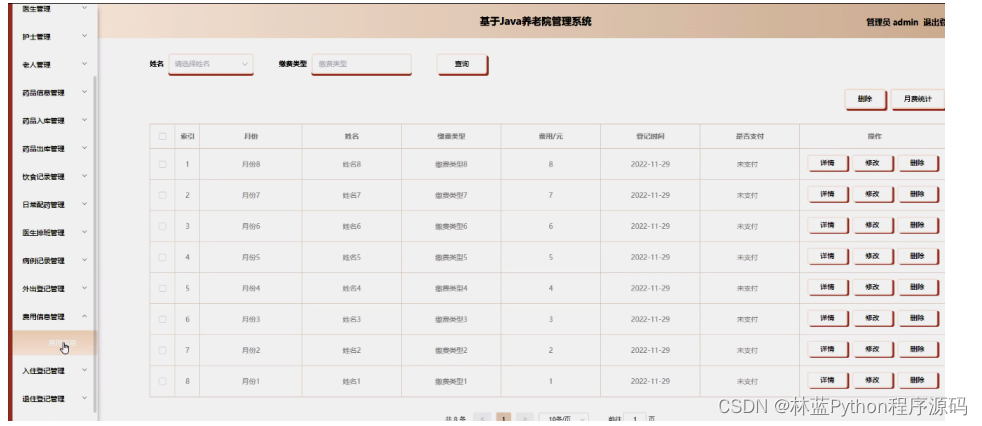Check the box for row 月份7
This screenshot has width=982, height=426.
(x=162, y=195)
